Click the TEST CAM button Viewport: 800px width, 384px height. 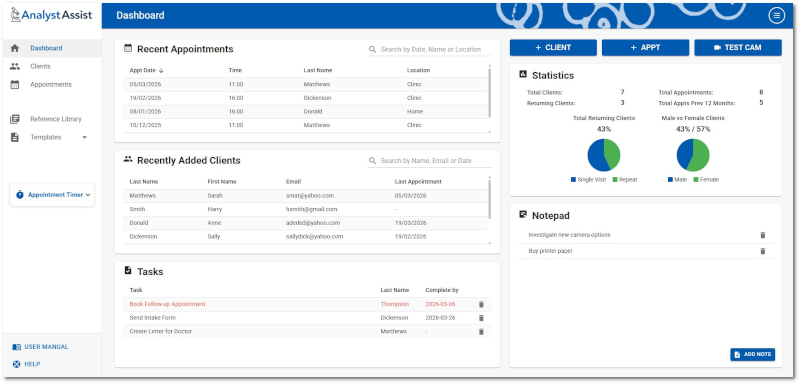click(x=738, y=47)
